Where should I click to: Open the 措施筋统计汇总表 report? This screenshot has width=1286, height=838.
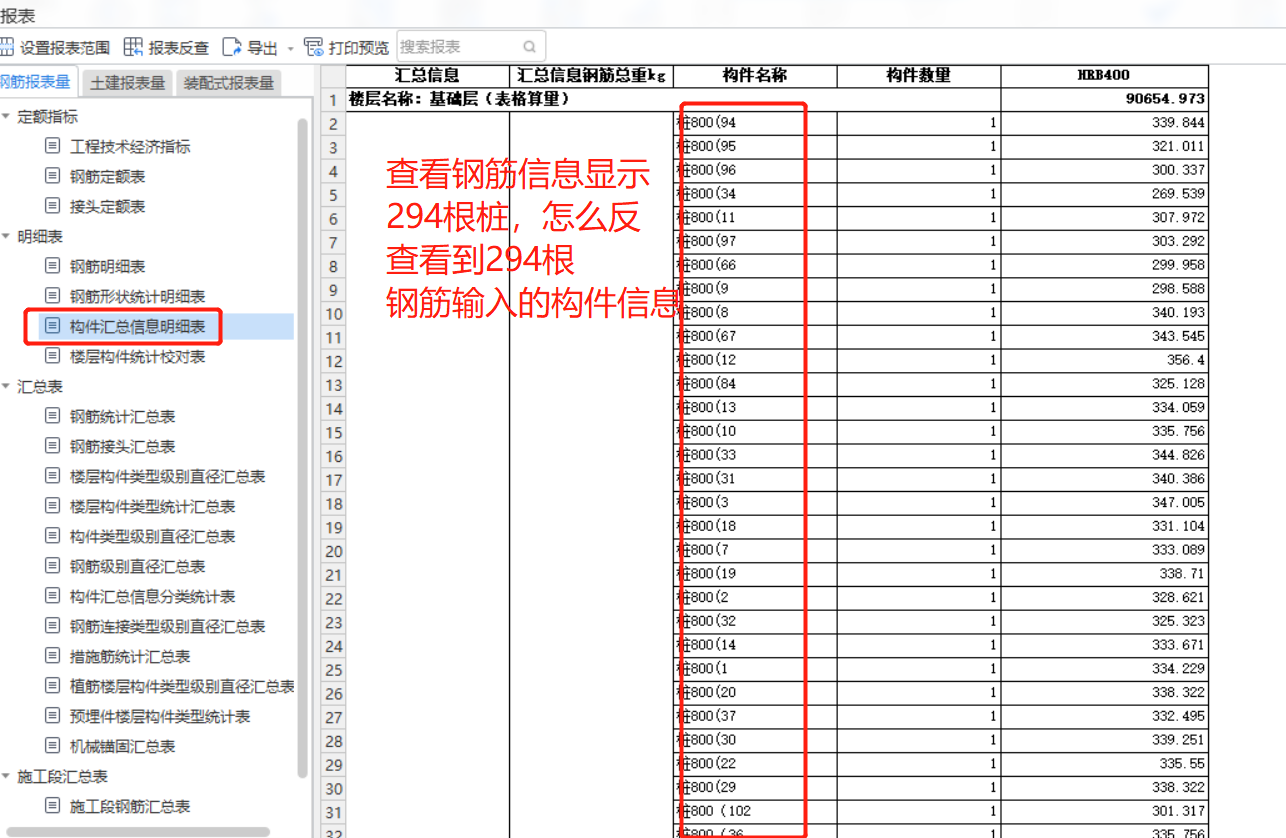pyautogui.click(x=130, y=657)
